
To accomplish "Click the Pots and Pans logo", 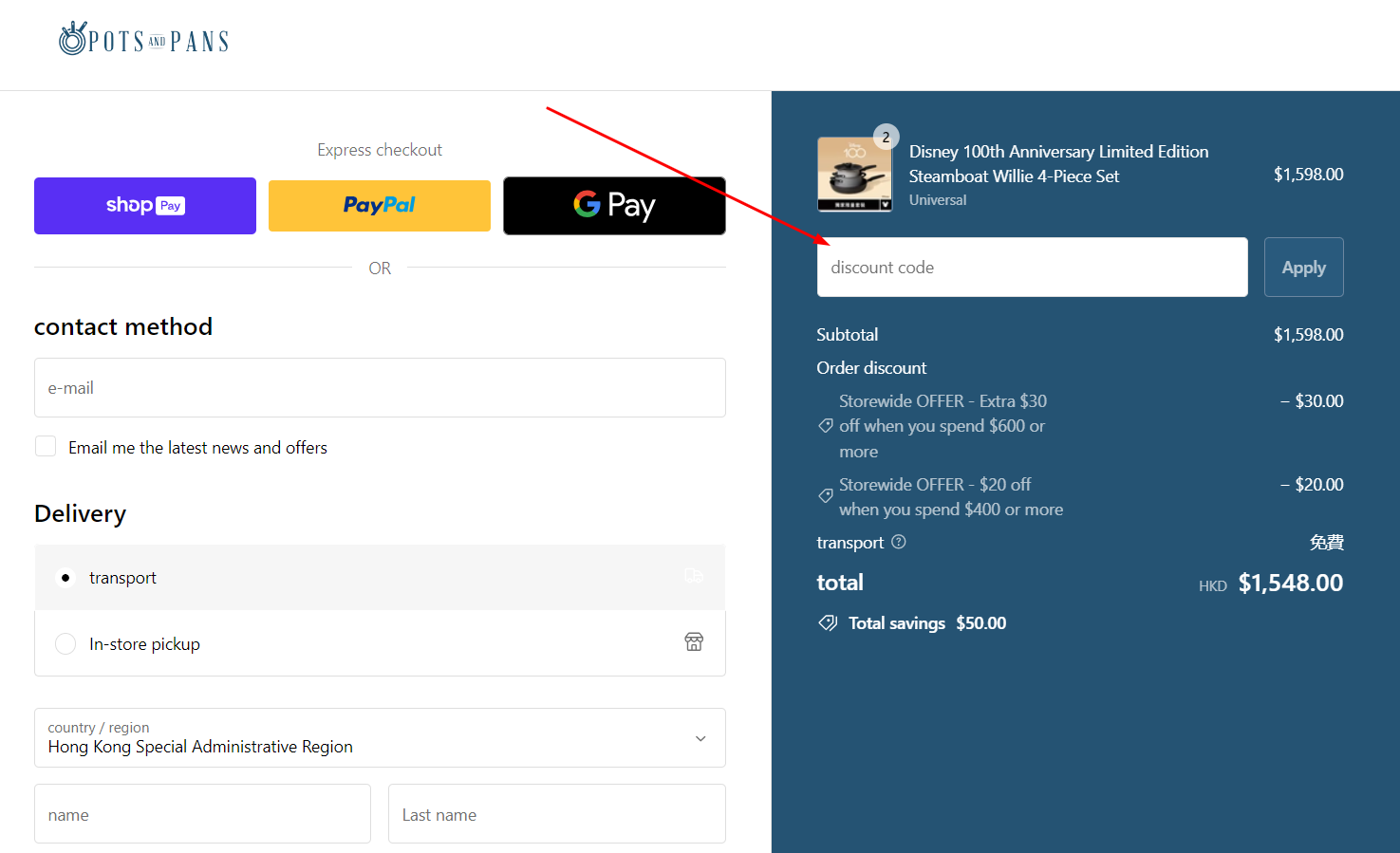I will (x=143, y=39).
